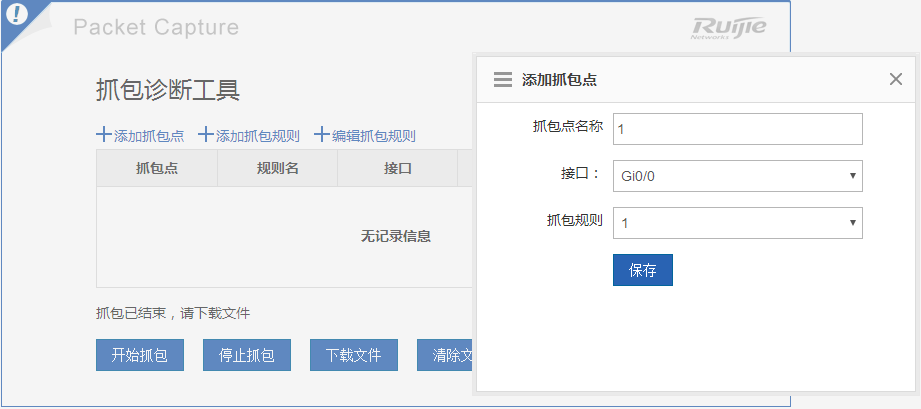
Task: Select the 抓包点 column header
Action: tap(157, 168)
